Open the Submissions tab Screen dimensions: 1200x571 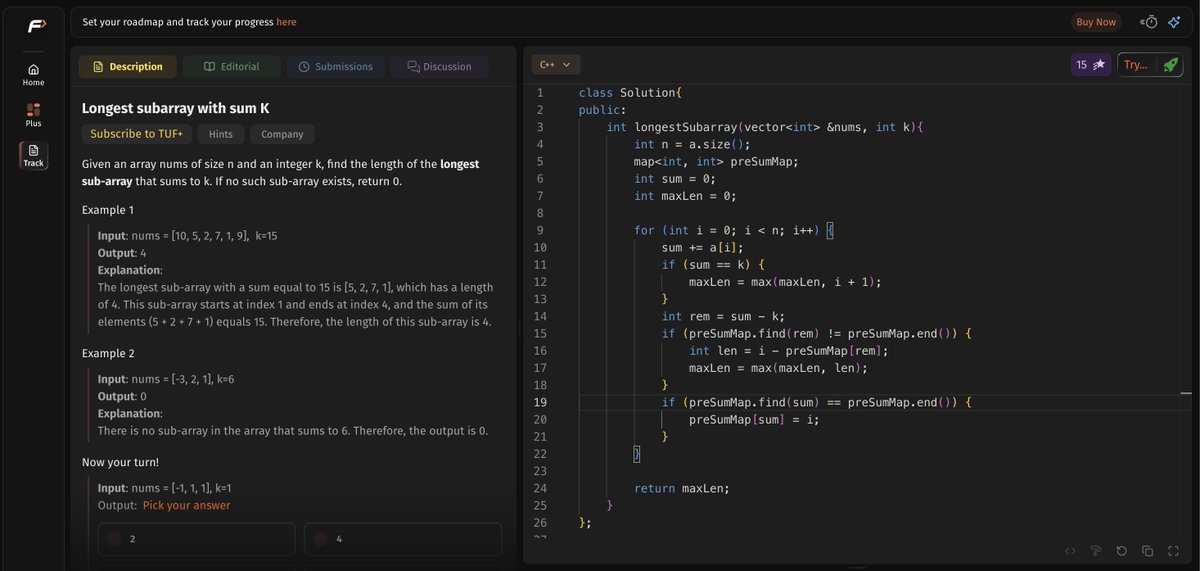pyautogui.click(x=335, y=66)
